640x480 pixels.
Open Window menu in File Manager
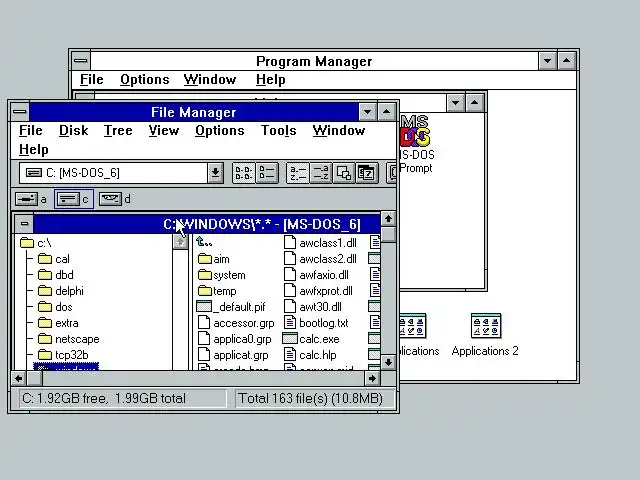(x=339, y=131)
